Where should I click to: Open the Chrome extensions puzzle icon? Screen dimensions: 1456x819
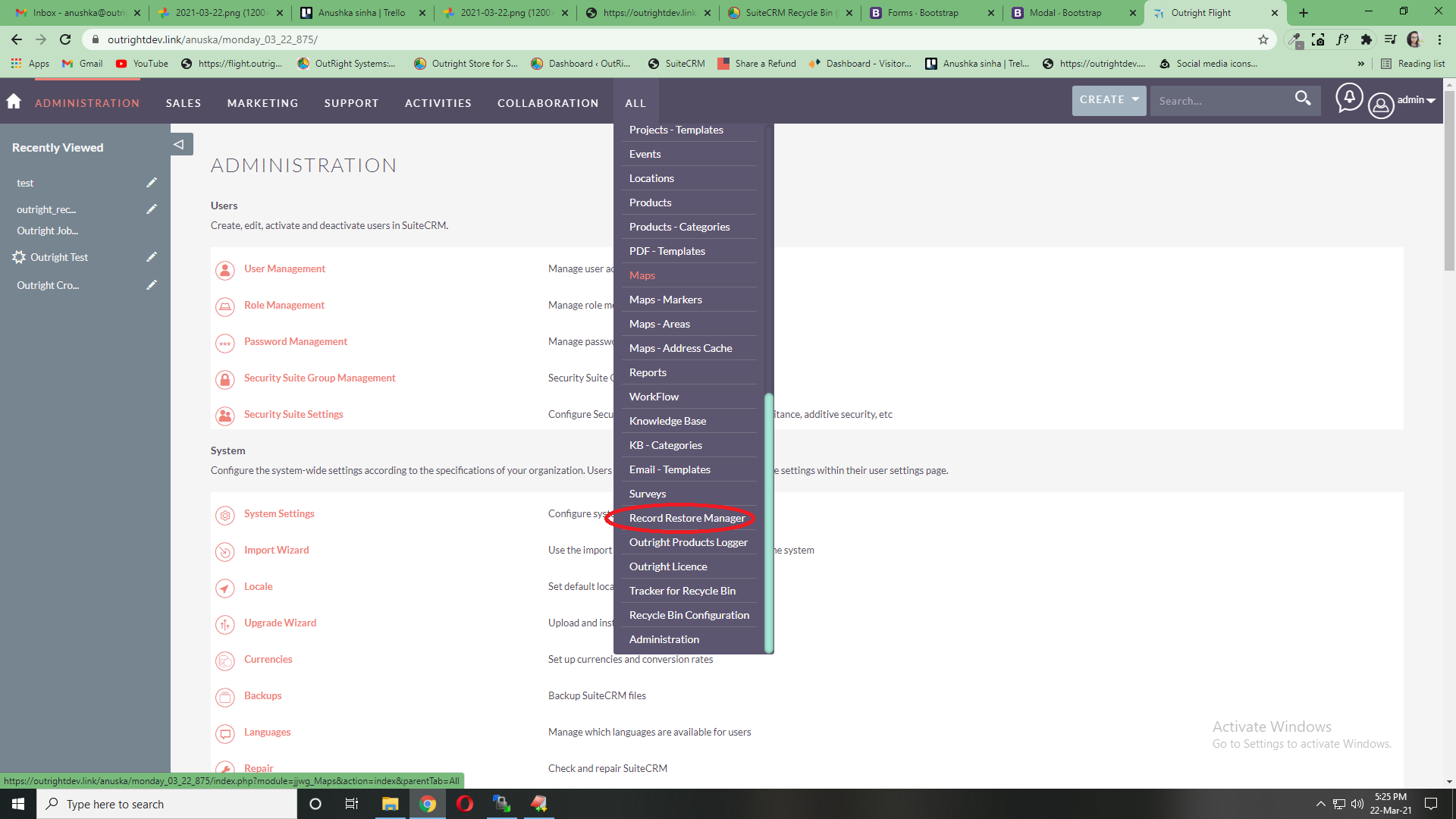(x=1367, y=39)
